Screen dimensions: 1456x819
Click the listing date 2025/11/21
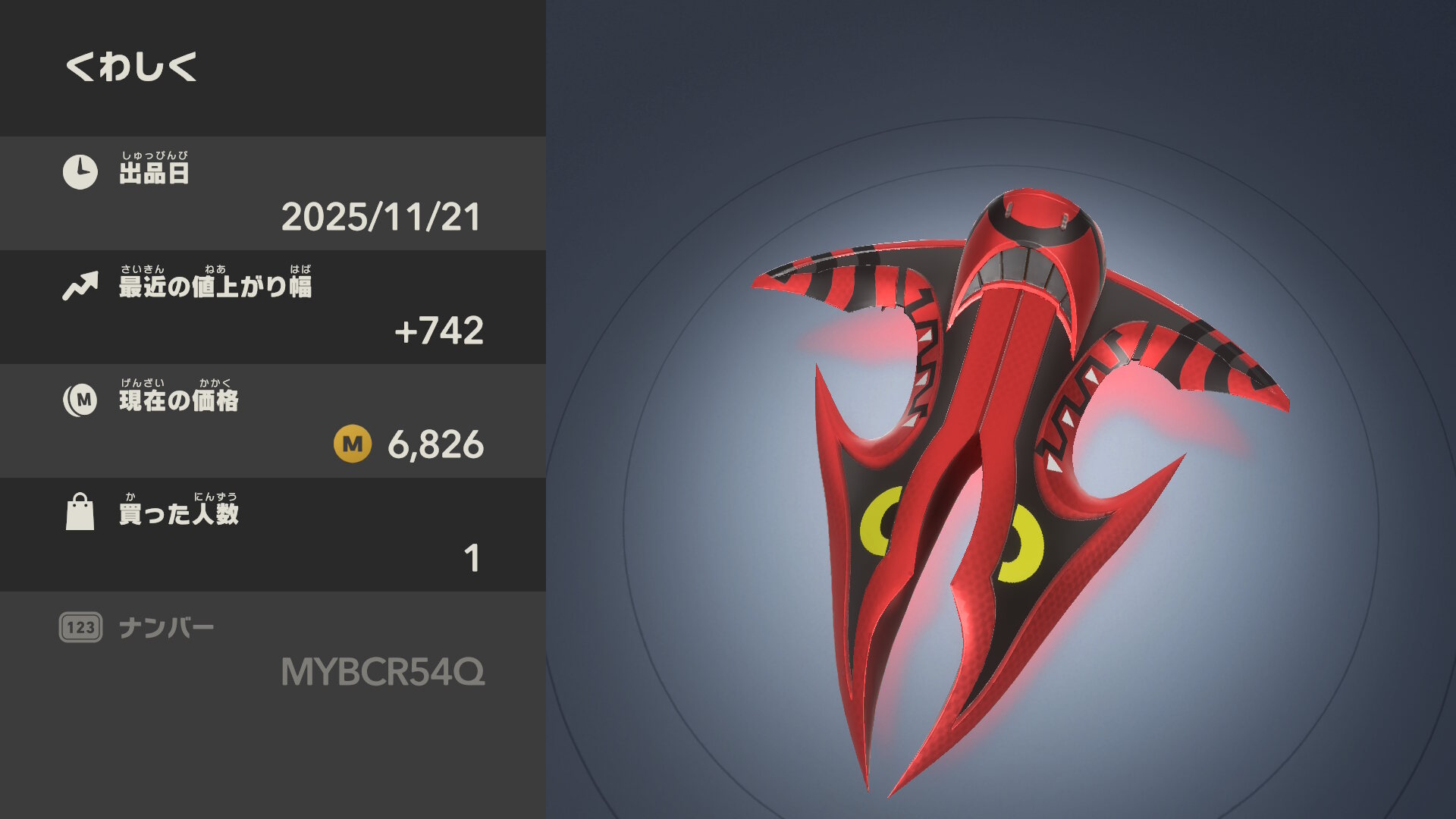(381, 217)
